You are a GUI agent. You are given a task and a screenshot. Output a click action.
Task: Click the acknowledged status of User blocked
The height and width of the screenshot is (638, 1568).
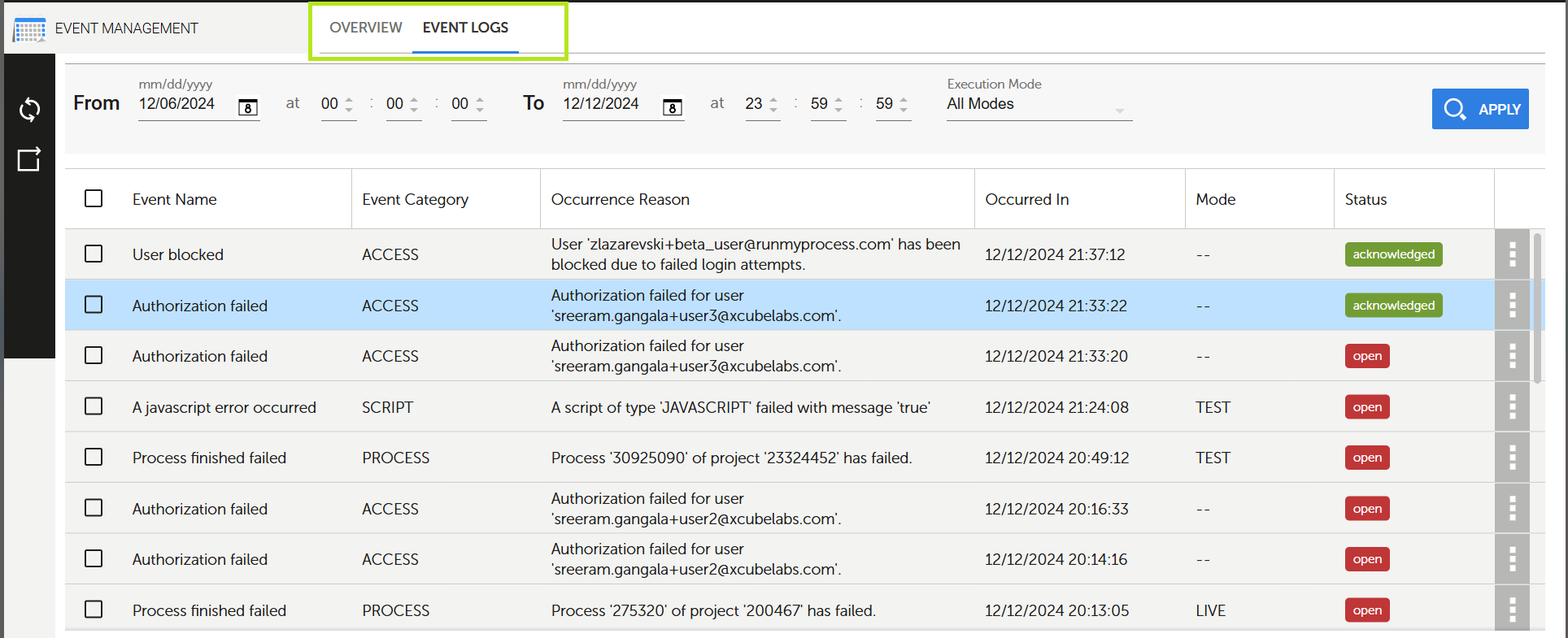(x=1393, y=254)
